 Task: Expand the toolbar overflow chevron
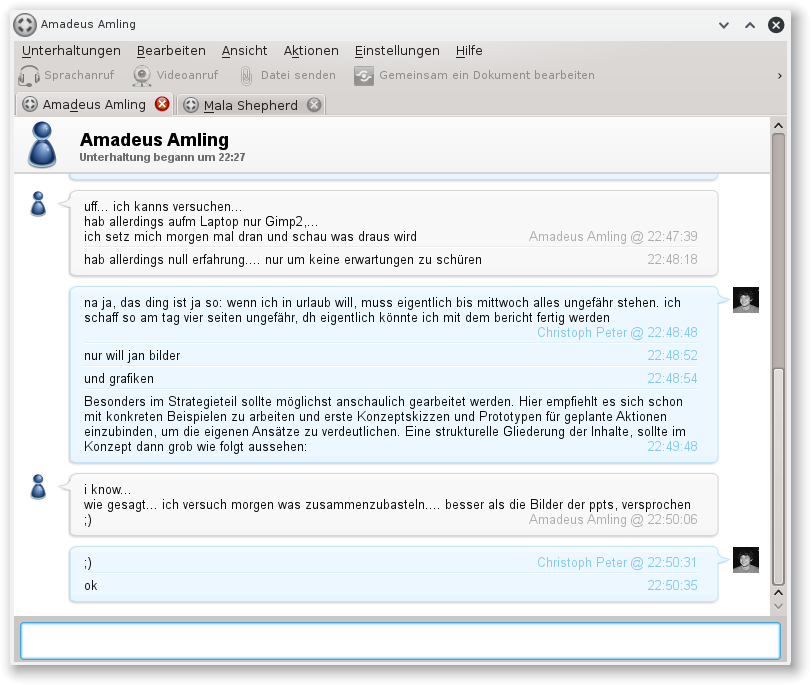(x=779, y=76)
